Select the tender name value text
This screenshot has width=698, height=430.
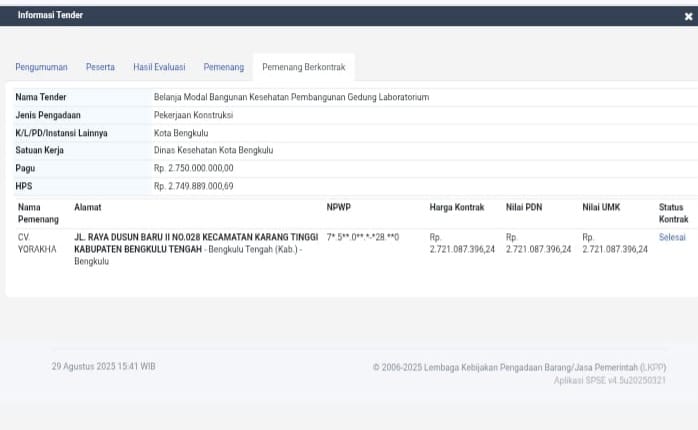click(291, 98)
